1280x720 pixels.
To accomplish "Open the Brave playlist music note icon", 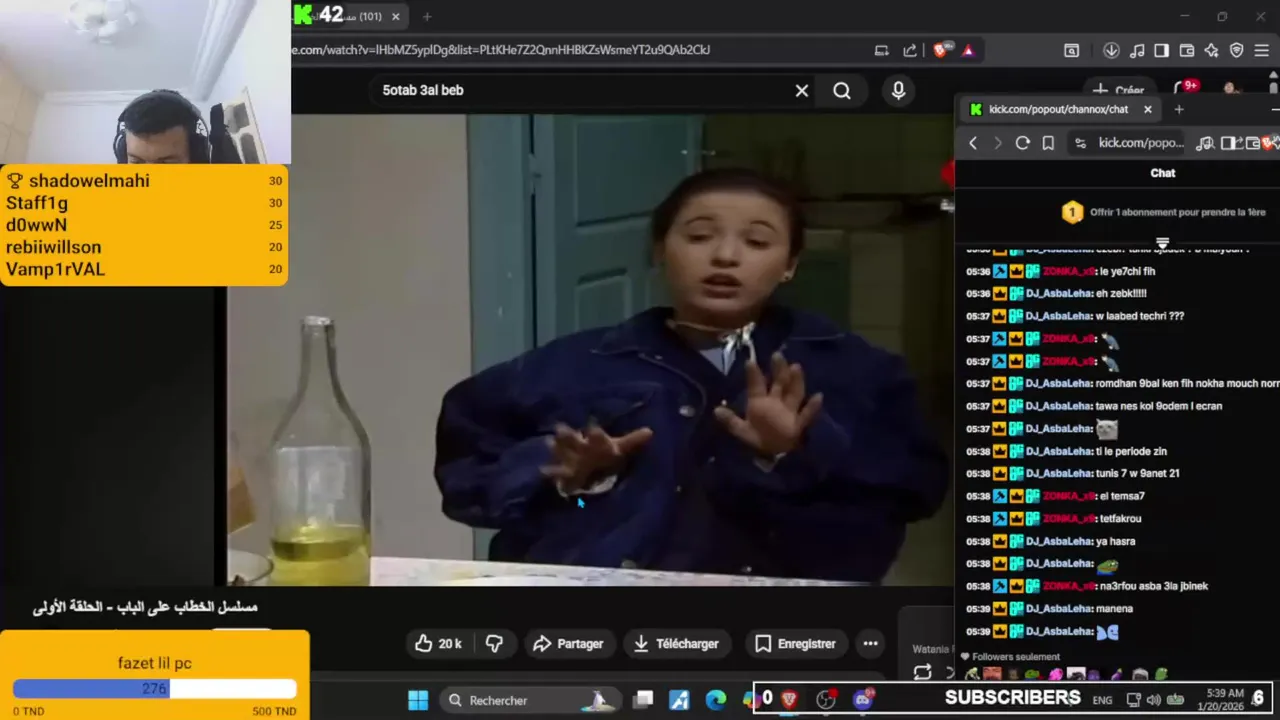I will (1137, 50).
